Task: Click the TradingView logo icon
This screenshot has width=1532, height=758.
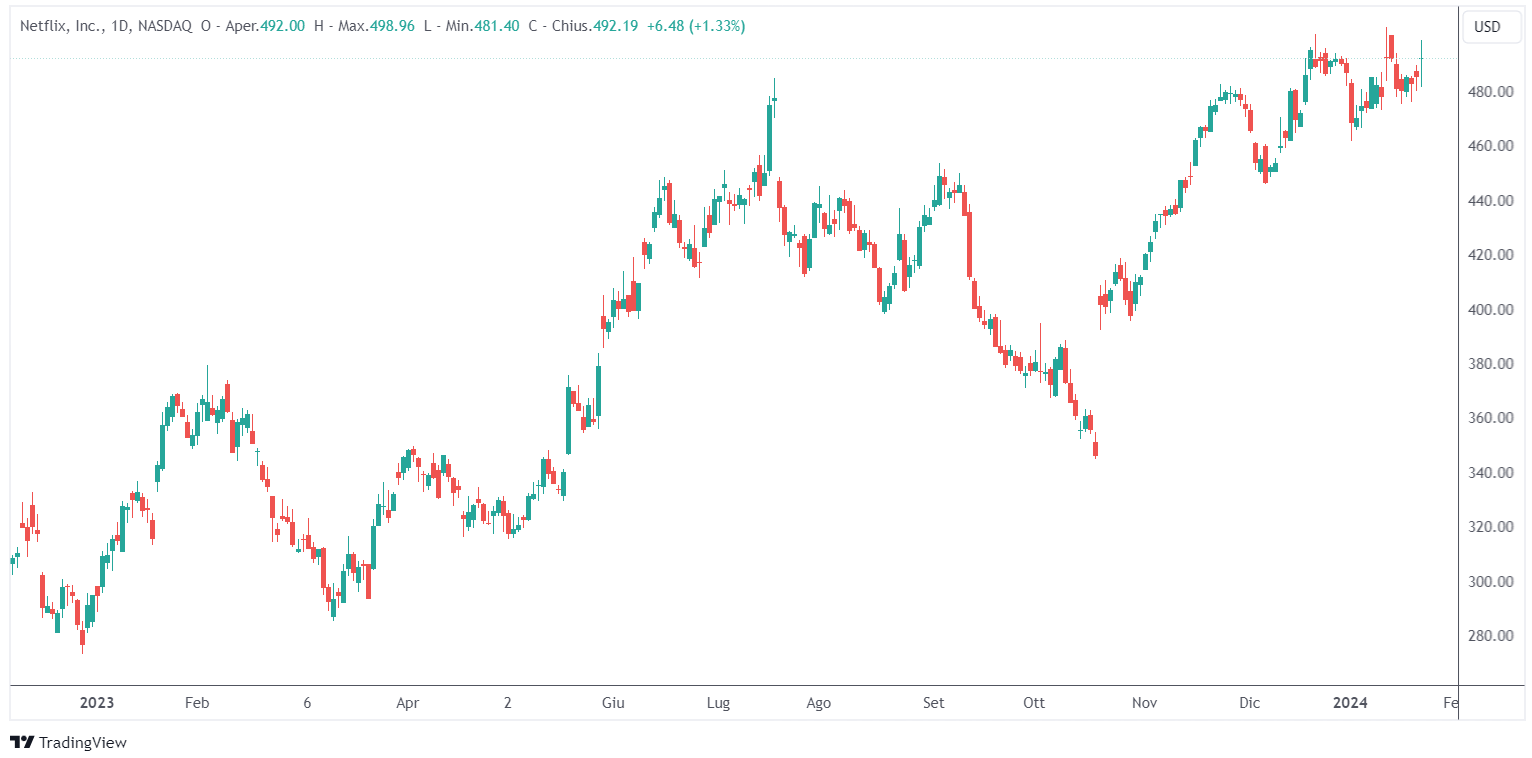Action: [x=22, y=743]
